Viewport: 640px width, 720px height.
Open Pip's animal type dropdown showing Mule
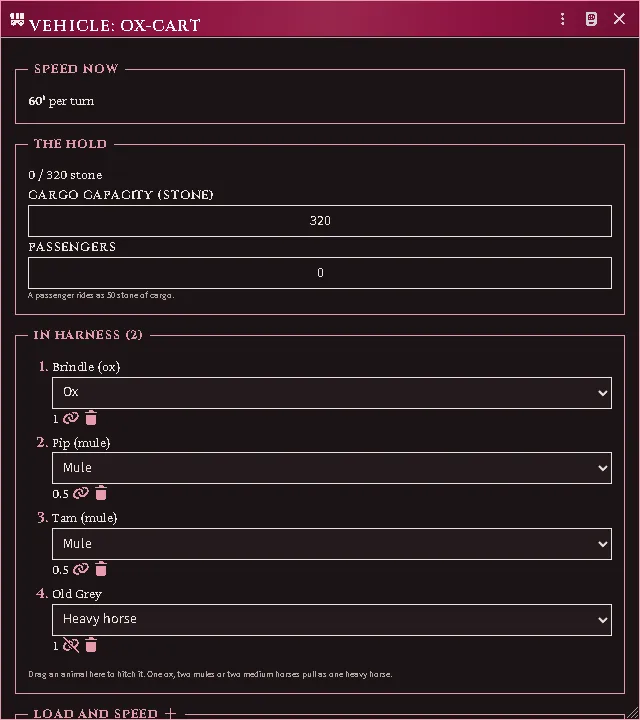pos(331,468)
